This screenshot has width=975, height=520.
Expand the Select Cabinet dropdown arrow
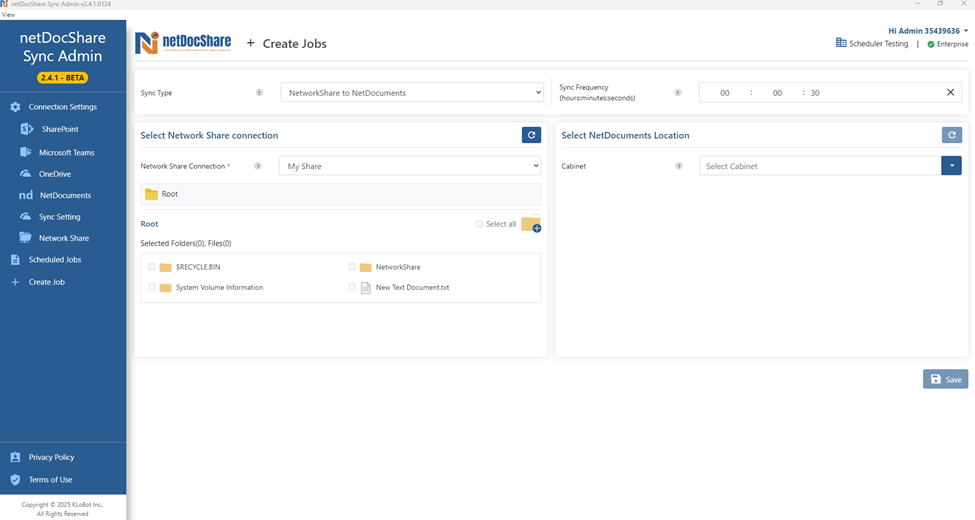point(951,165)
